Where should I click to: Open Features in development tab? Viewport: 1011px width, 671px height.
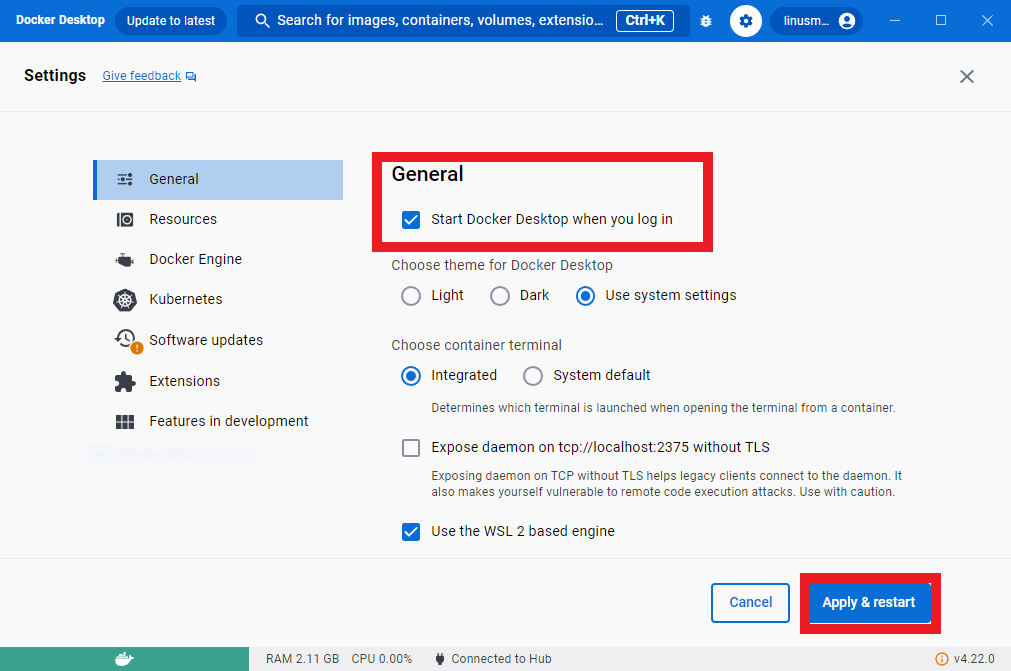(x=218, y=422)
